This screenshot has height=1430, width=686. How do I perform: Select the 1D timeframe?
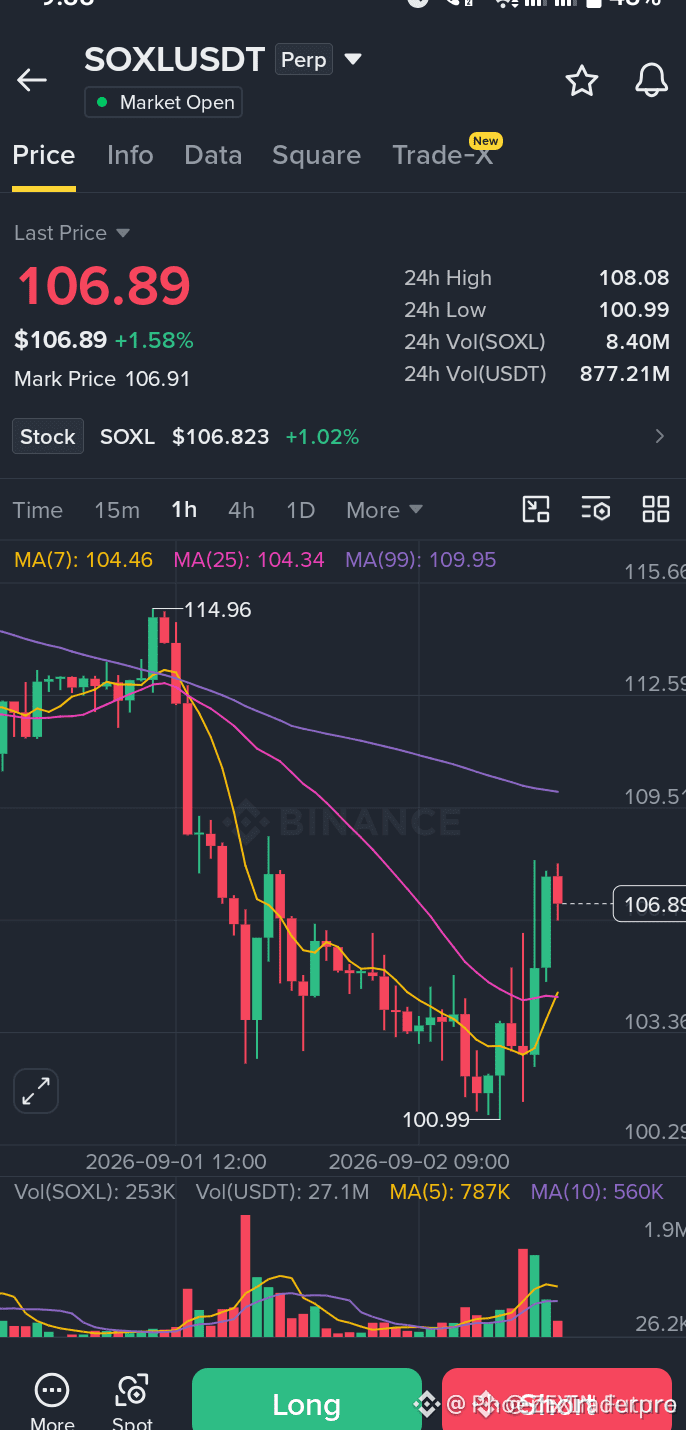[x=300, y=510]
